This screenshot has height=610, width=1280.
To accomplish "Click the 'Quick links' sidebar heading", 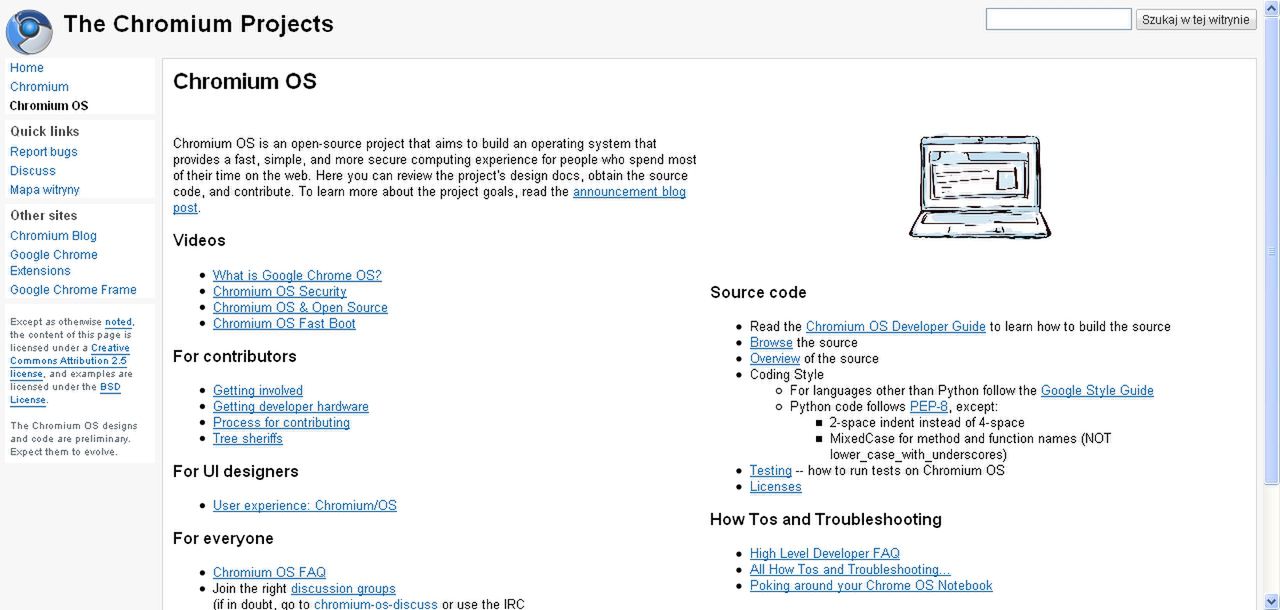I will click(45, 132).
